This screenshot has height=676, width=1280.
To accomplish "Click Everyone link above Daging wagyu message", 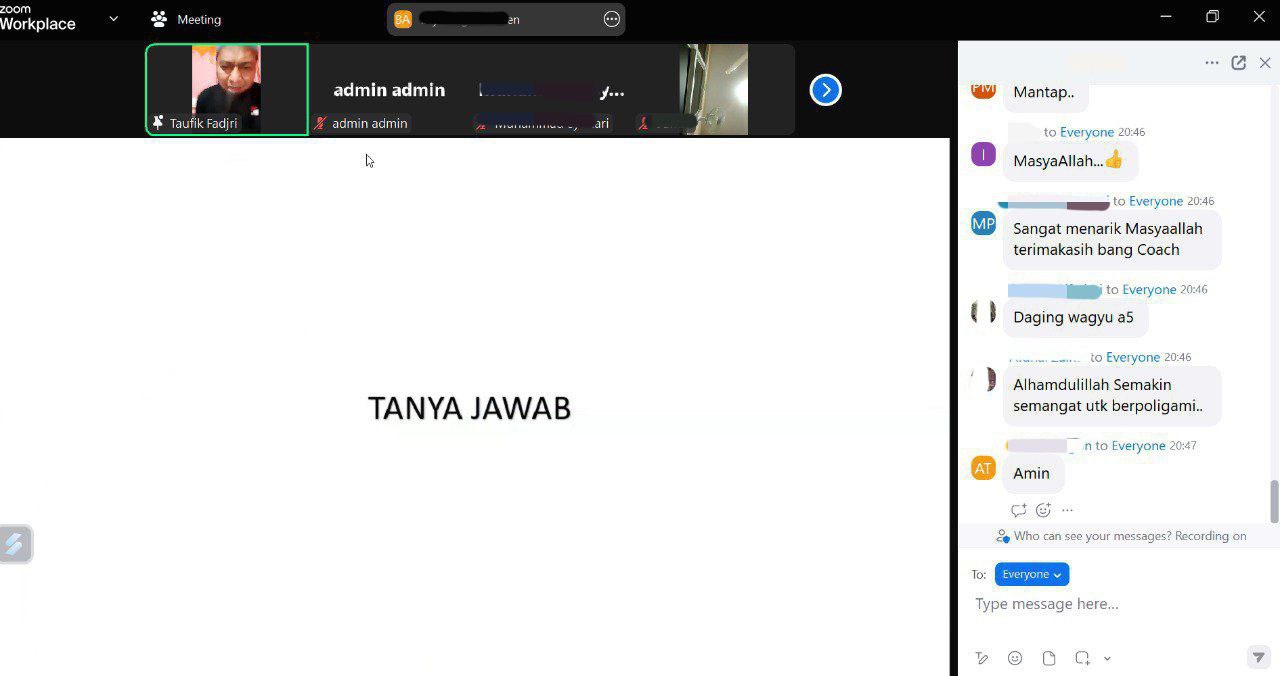I will [1149, 289].
